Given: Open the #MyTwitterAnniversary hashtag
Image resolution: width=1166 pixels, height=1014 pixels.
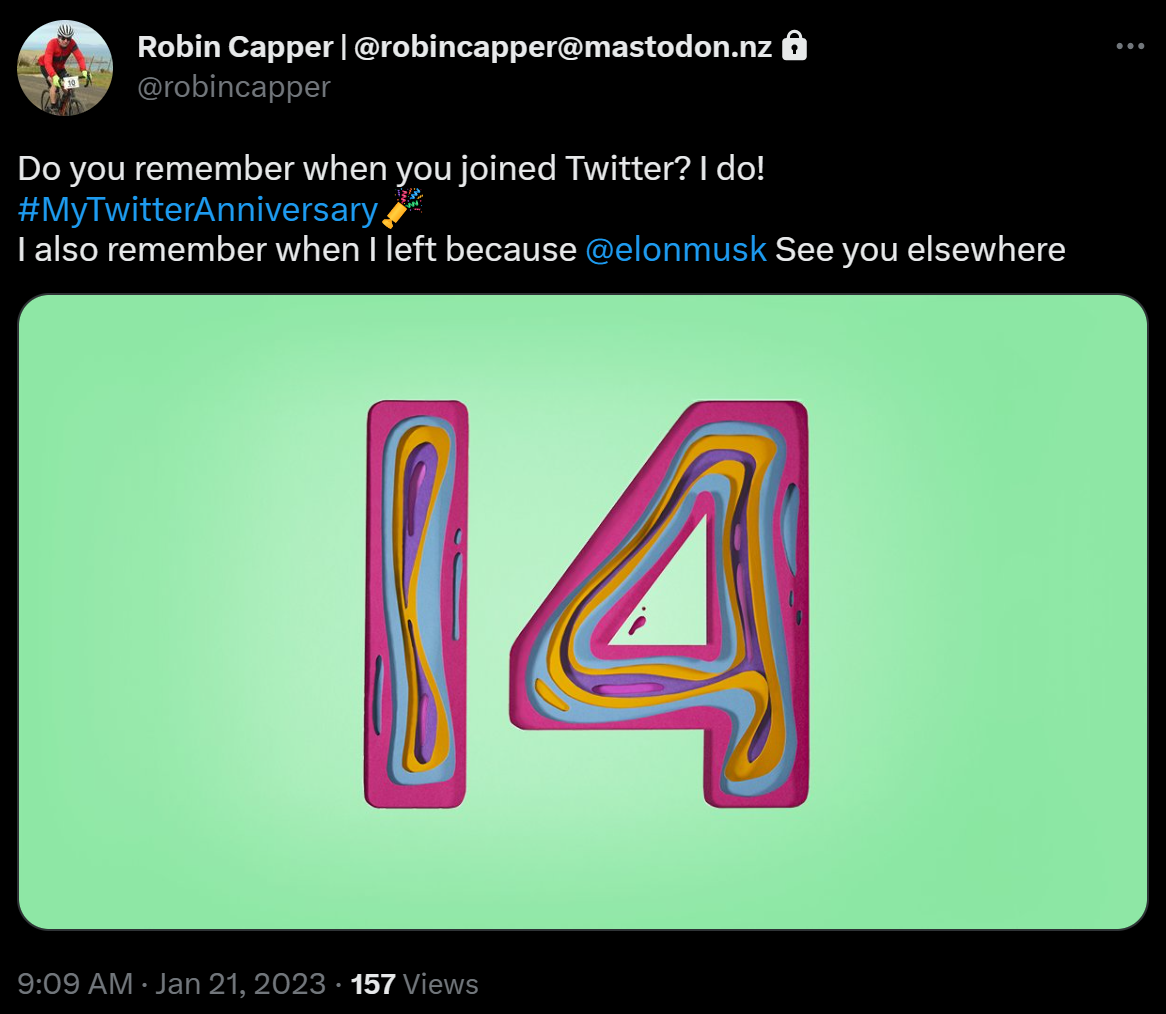Looking at the screenshot, I should point(198,210).
